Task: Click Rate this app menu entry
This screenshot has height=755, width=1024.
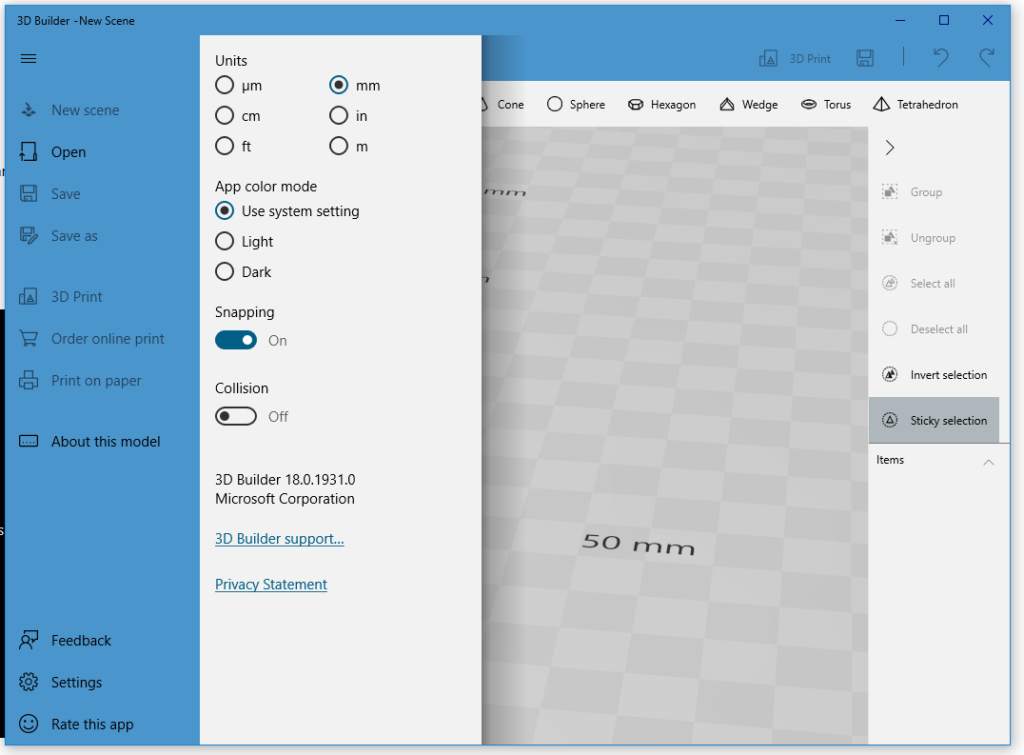Action: [92, 724]
